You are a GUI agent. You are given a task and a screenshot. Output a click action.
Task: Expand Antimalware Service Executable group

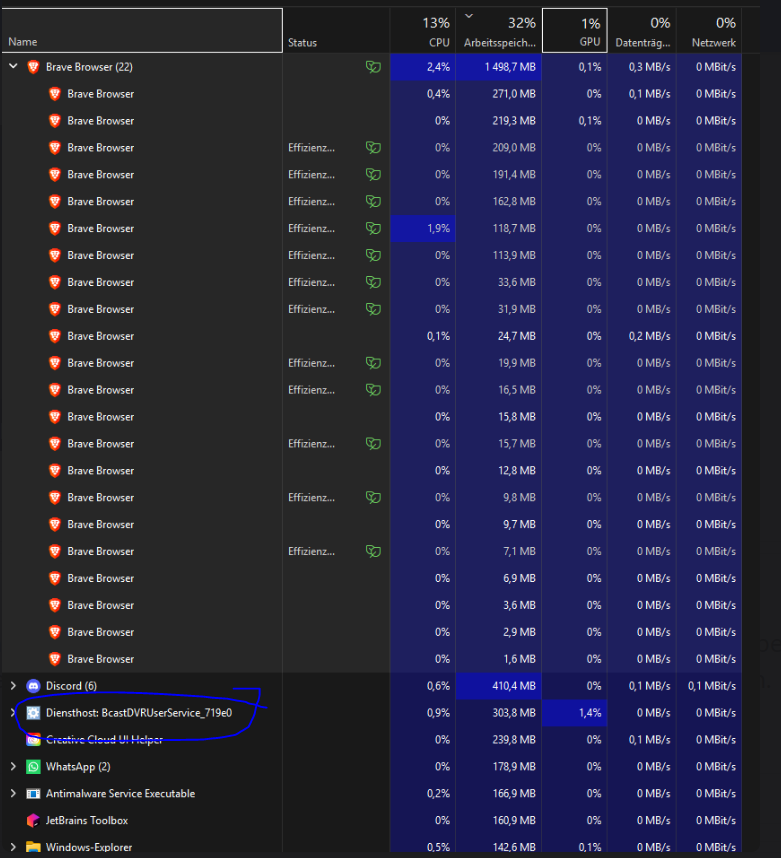(14, 793)
